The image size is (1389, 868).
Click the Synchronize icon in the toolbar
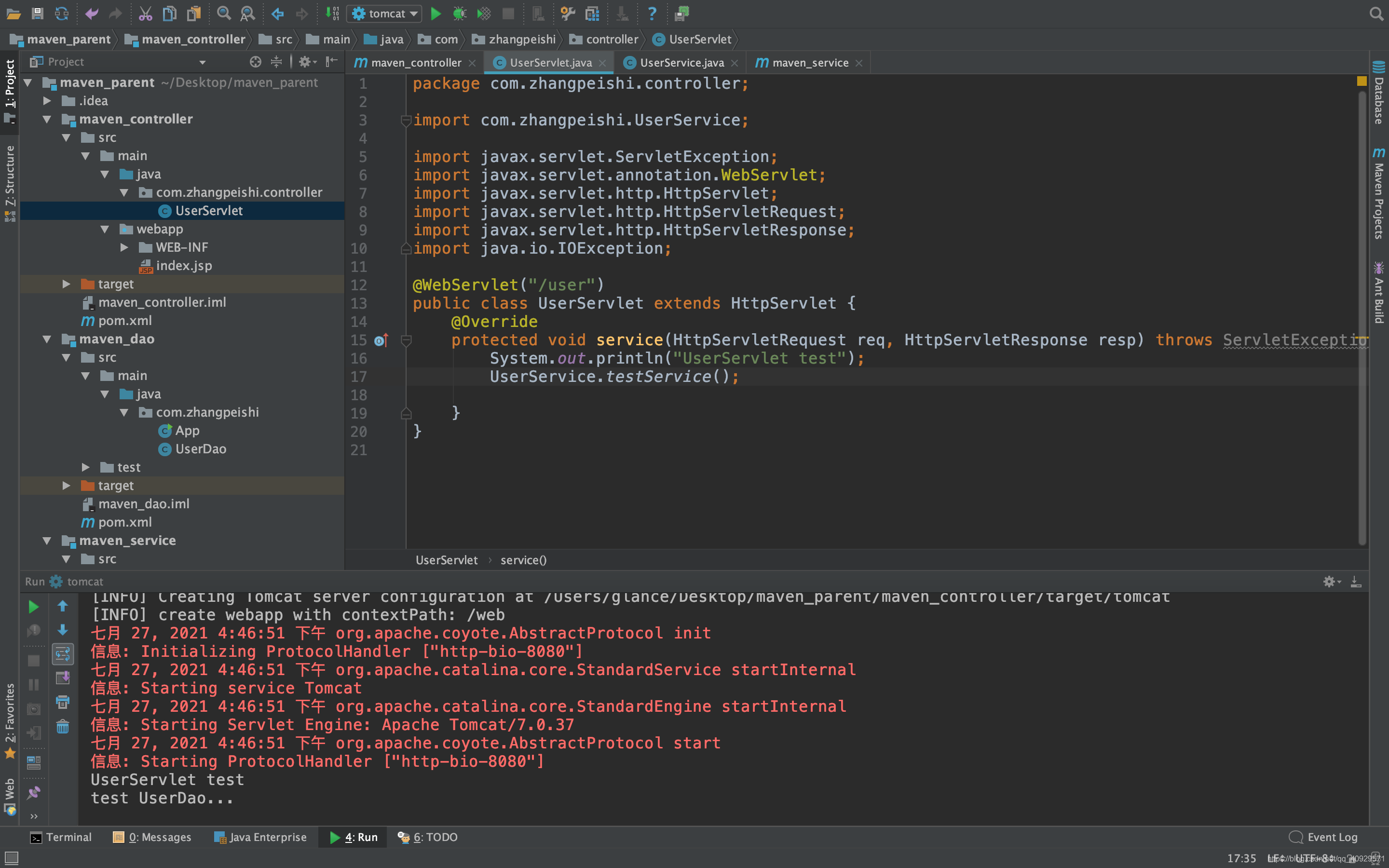point(61,13)
